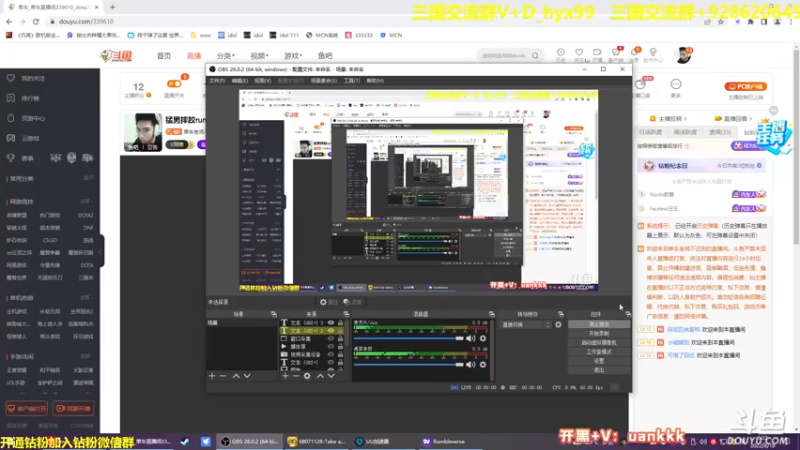Viewport: 800px width, 450px height.
Task: Open 排行榜 ranking in Douyu sidebar
Action: (30, 98)
